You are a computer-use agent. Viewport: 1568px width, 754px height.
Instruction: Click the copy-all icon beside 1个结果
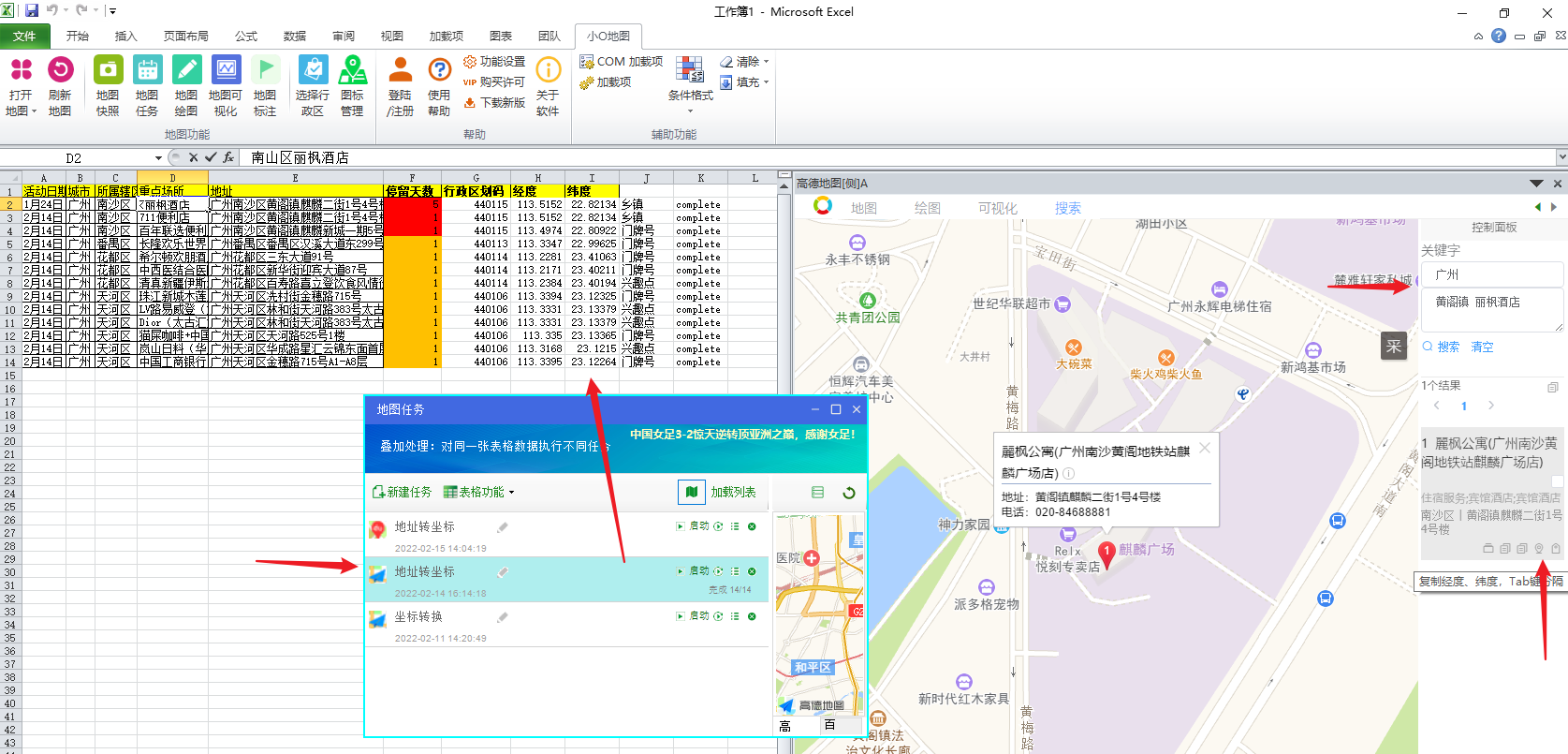tap(1552, 387)
